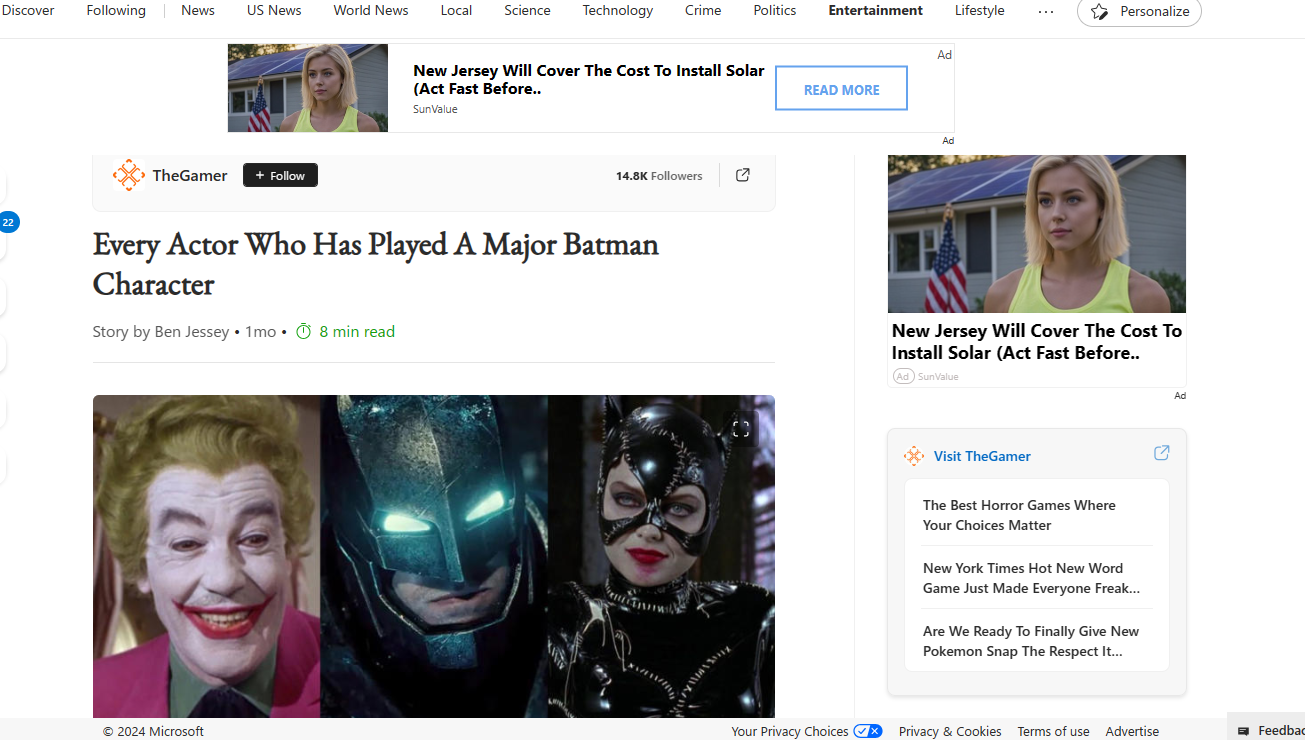1305x740 pixels.
Task: Open the Science category
Action: [x=527, y=10]
